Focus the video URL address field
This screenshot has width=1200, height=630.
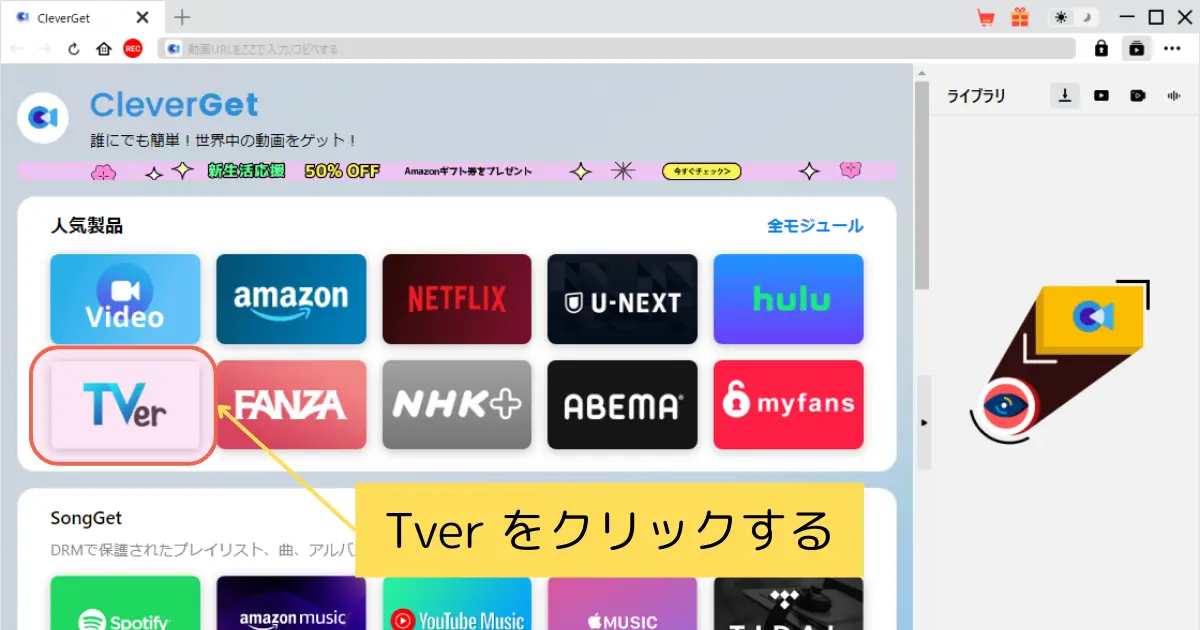coord(617,49)
